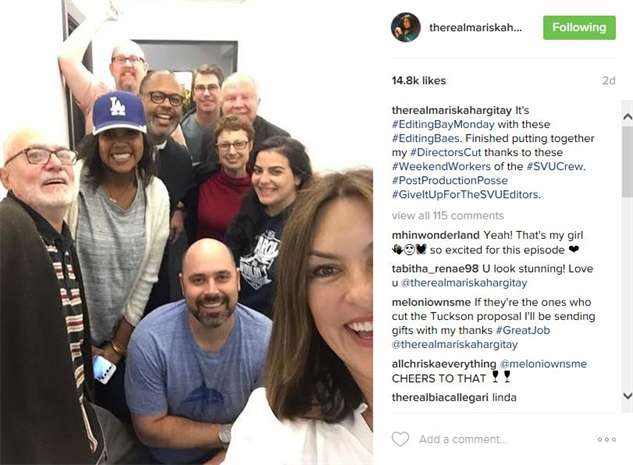Open tabitha_renae98's profile
Image resolution: width=633 pixels, height=465 pixels.
pos(435,268)
